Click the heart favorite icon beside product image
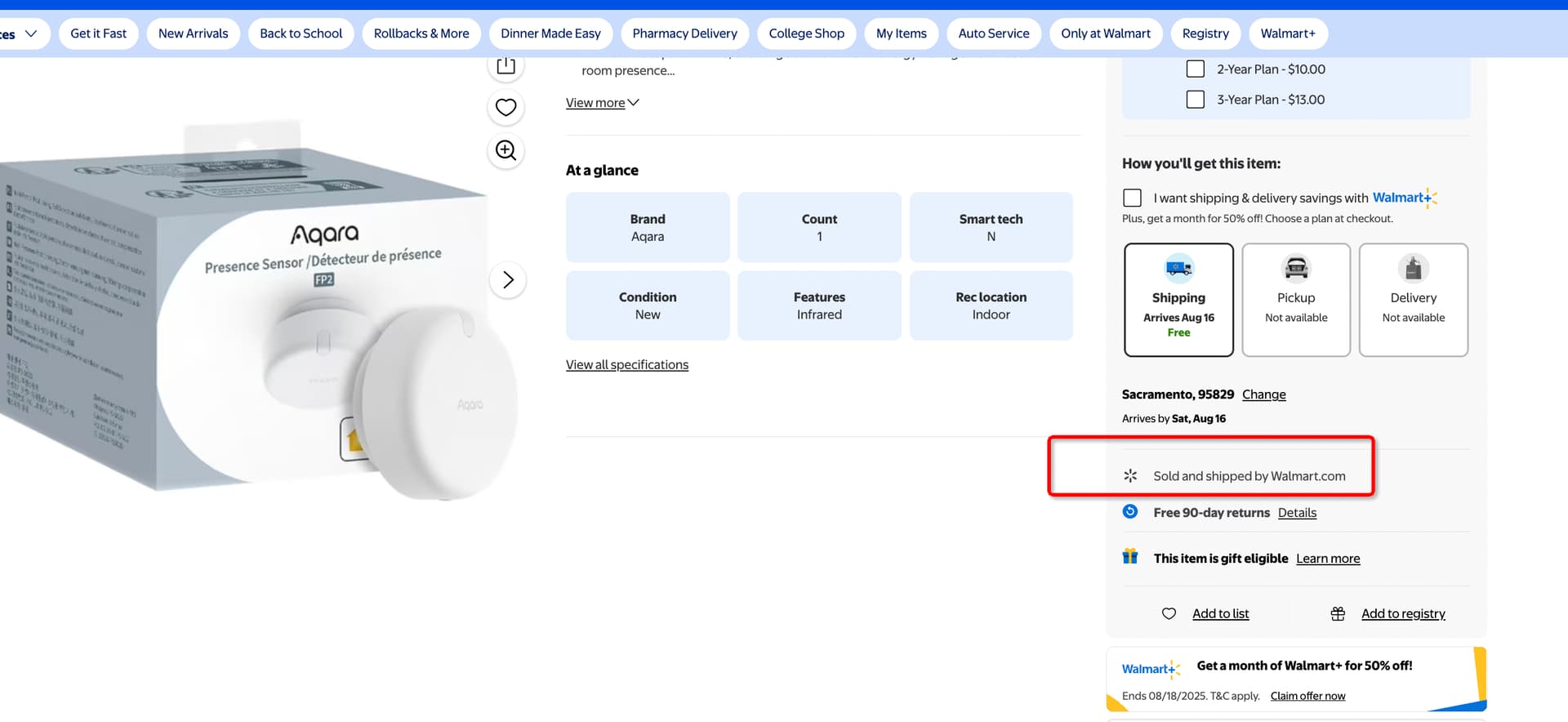 [x=506, y=107]
